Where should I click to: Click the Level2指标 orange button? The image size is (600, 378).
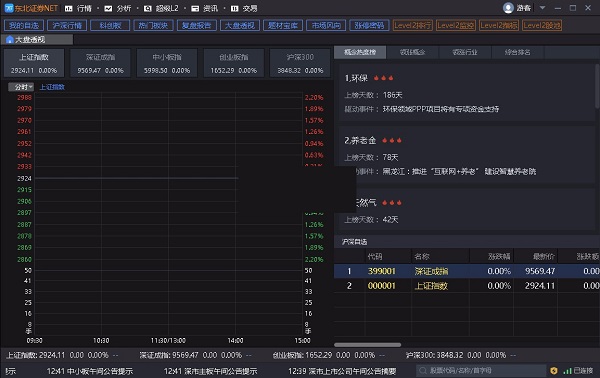(x=499, y=25)
